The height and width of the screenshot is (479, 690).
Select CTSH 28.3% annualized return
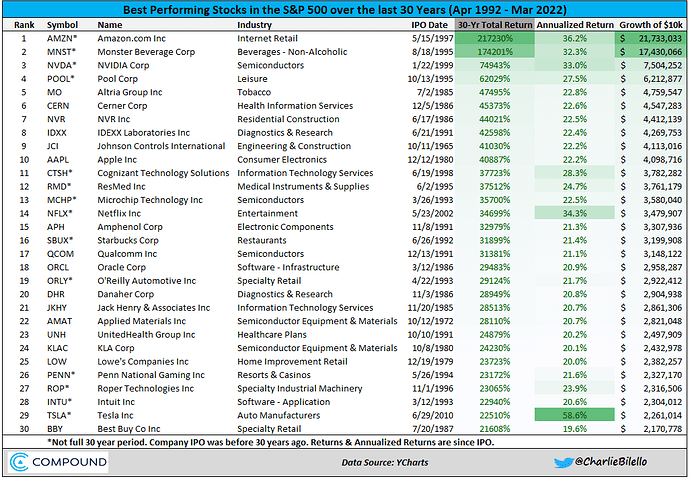pyautogui.click(x=575, y=173)
